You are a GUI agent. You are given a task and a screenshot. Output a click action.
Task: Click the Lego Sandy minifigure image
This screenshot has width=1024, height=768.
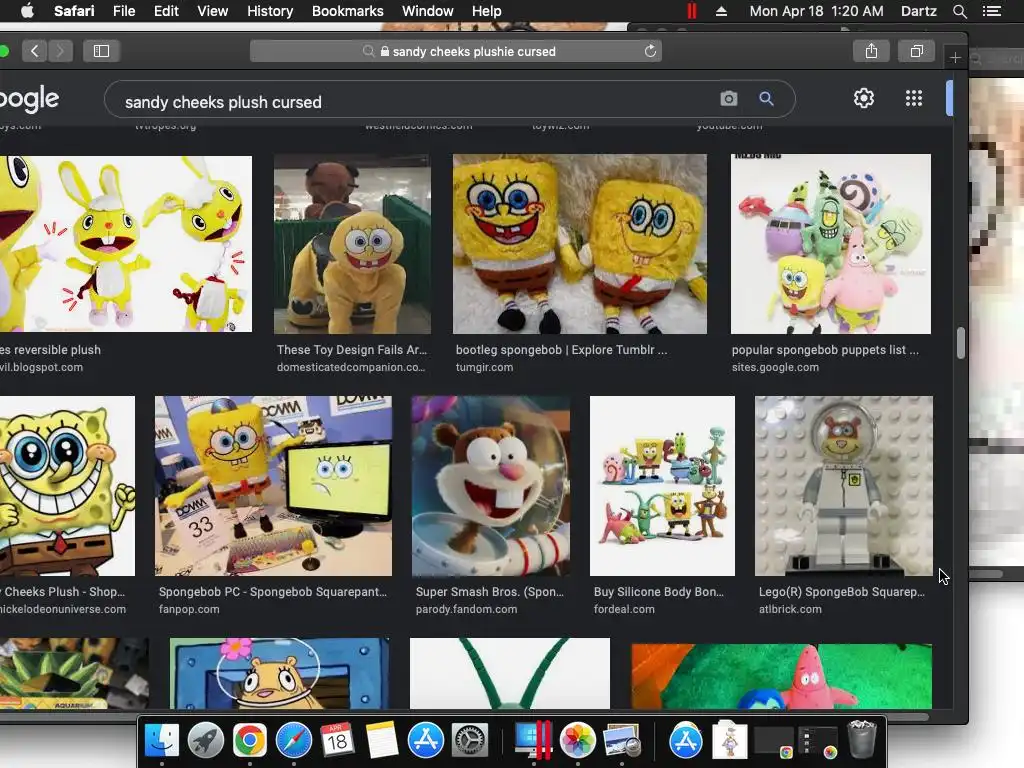844,486
